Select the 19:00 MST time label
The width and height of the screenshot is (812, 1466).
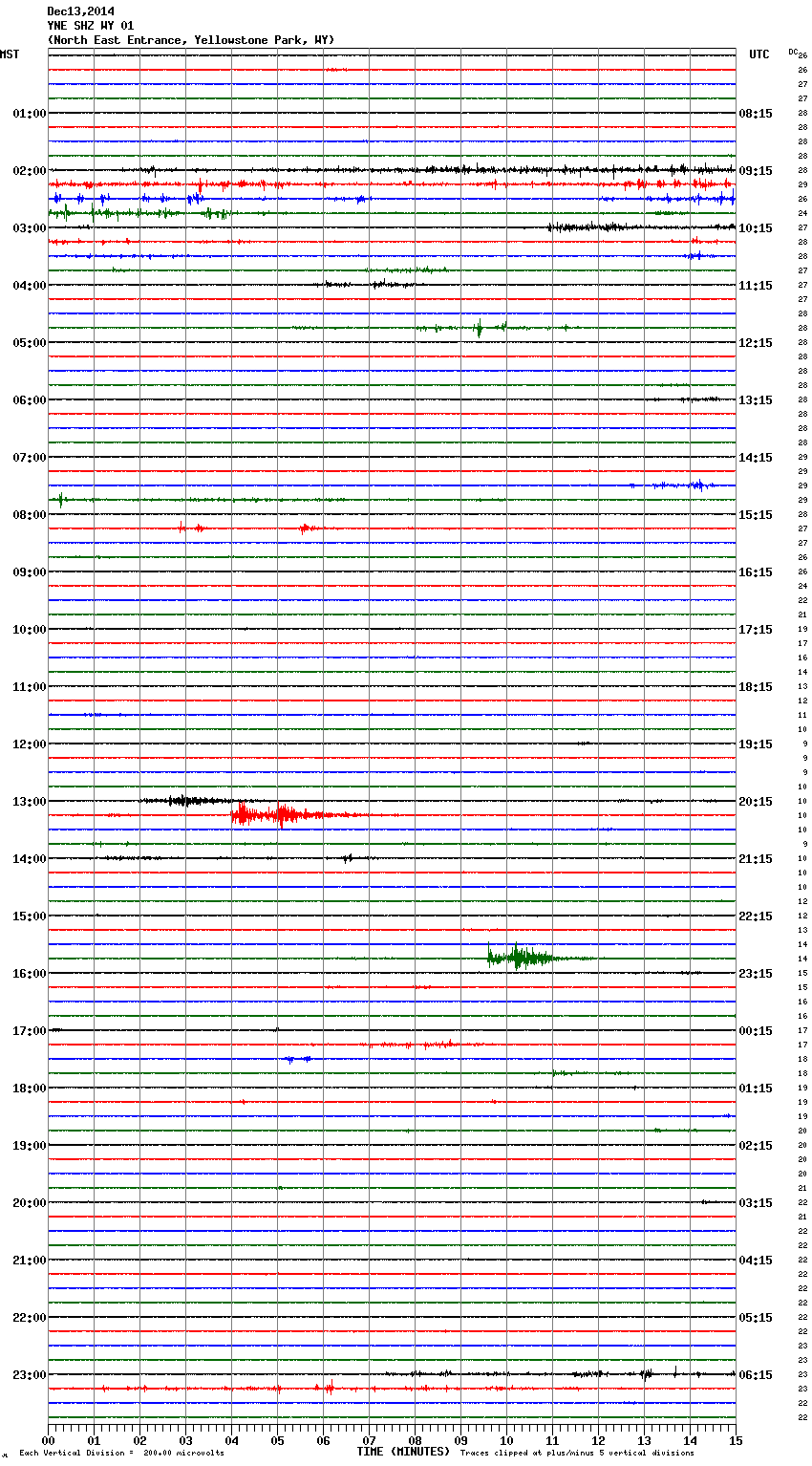pos(30,1146)
